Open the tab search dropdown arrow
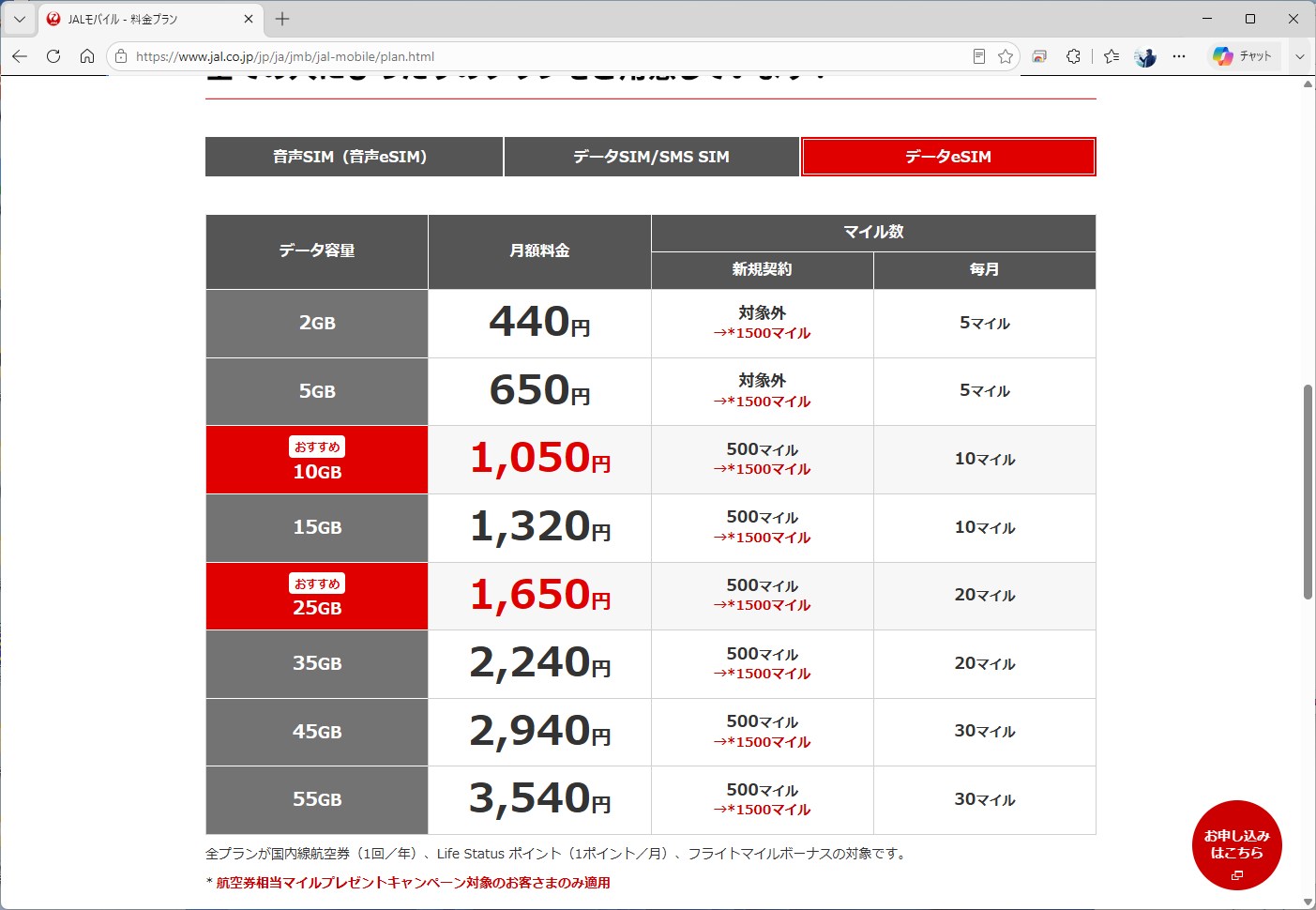The height and width of the screenshot is (910, 1316). pos(19,19)
